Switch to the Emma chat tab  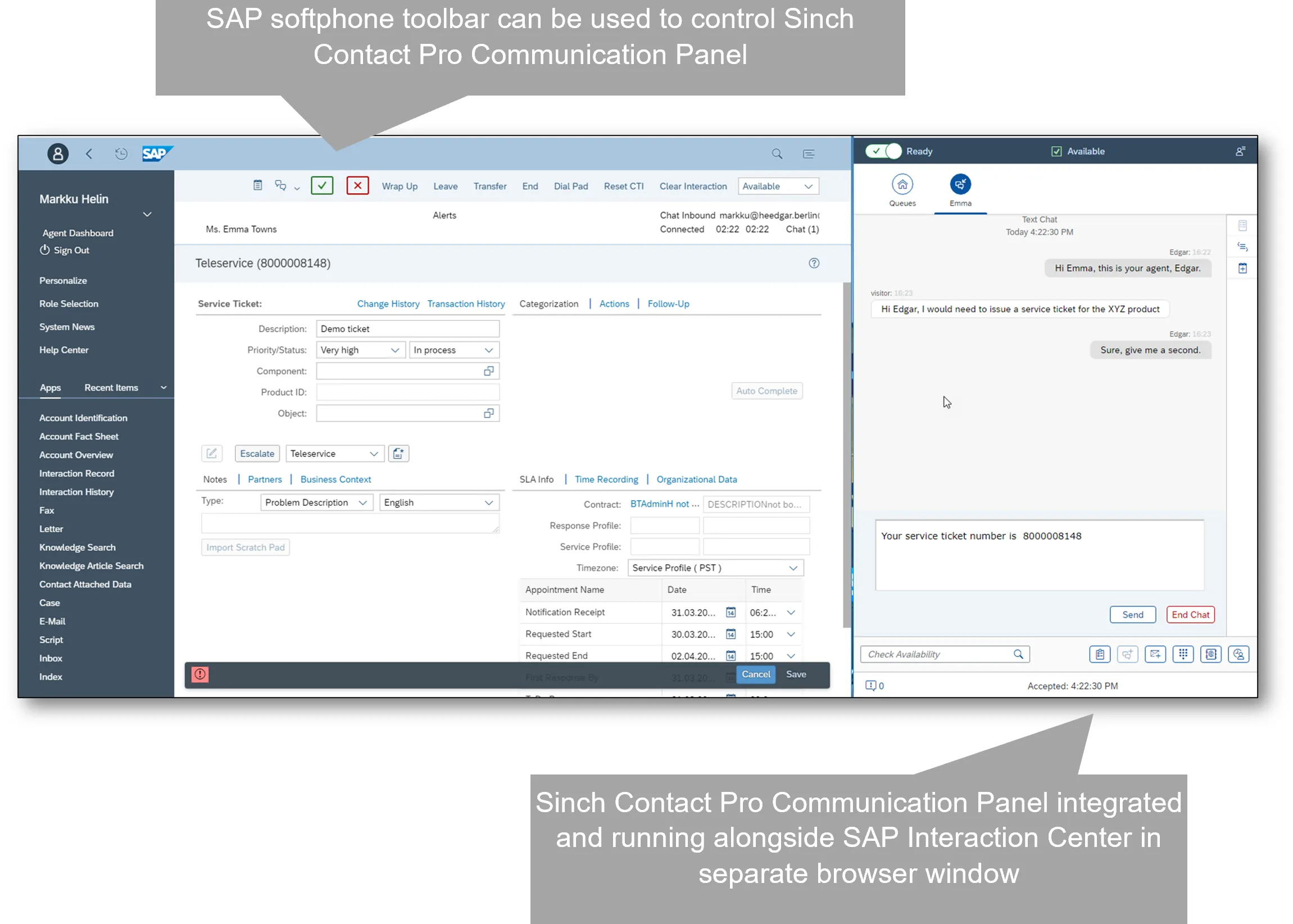point(960,191)
